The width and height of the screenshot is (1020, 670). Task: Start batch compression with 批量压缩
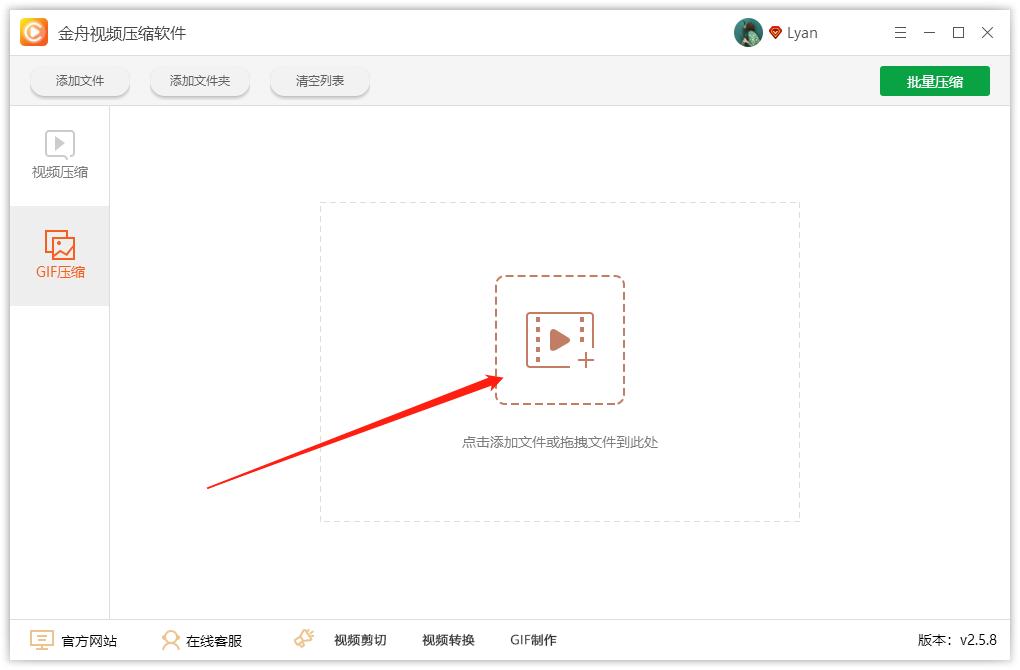[x=935, y=81]
